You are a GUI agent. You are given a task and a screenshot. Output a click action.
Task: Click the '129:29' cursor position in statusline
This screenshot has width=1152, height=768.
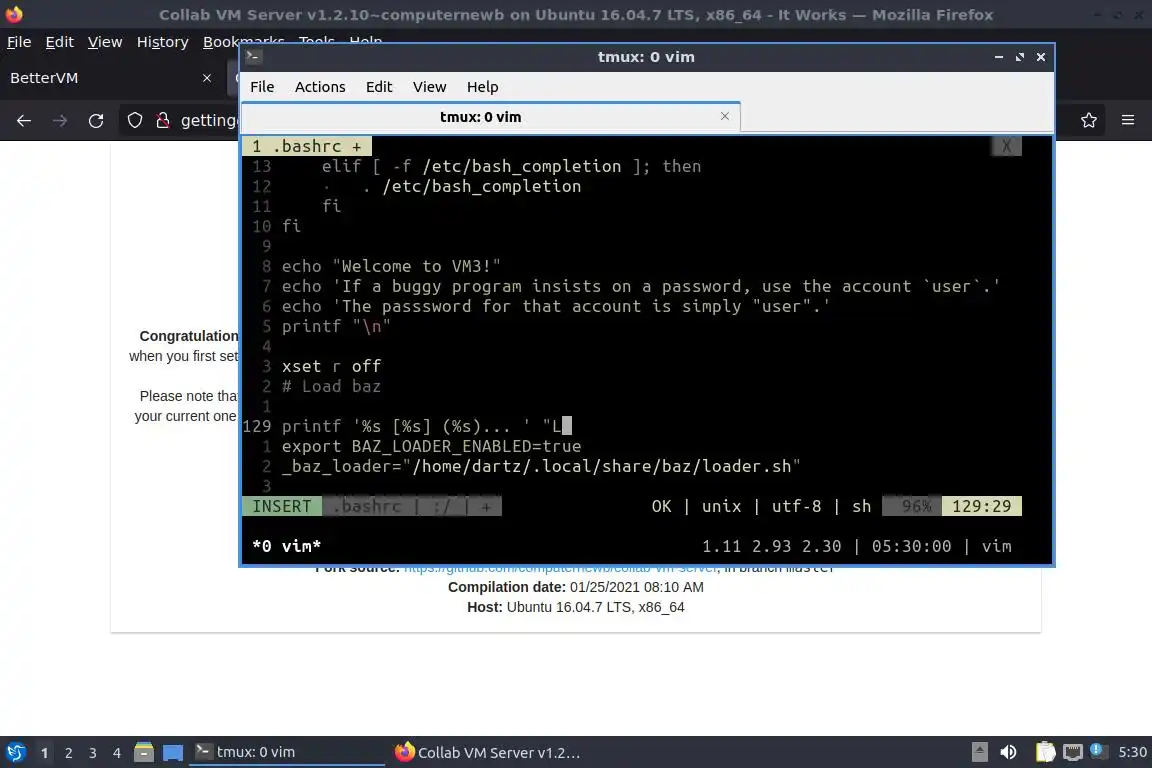coord(982,506)
